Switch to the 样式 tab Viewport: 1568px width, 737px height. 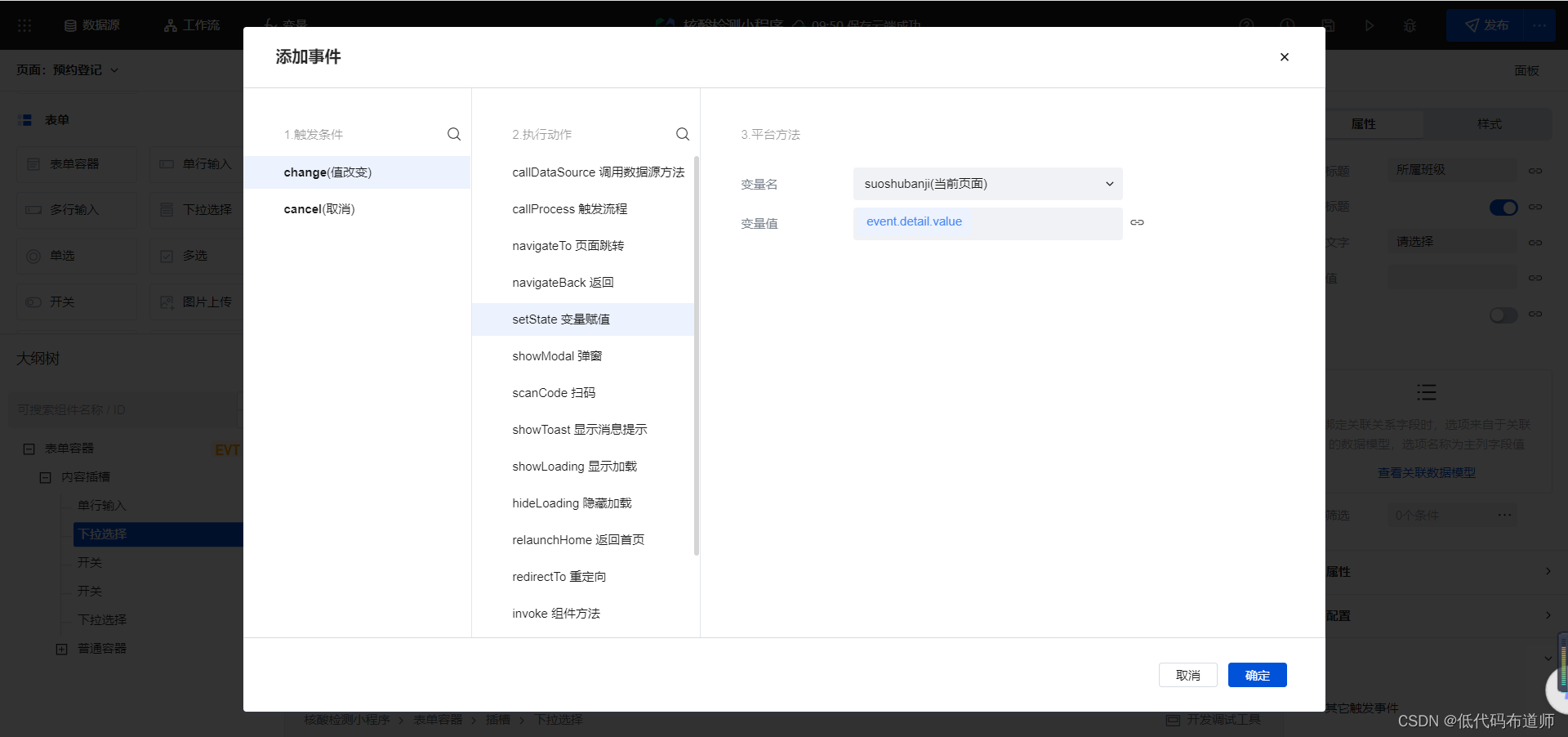click(x=1489, y=124)
